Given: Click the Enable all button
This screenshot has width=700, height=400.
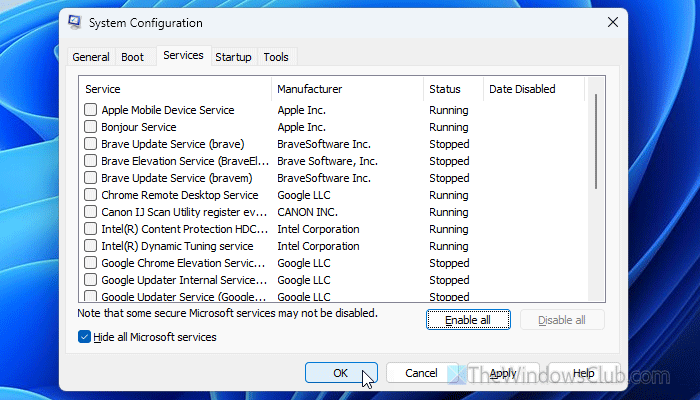Looking at the screenshot, I should click(468, 320).
